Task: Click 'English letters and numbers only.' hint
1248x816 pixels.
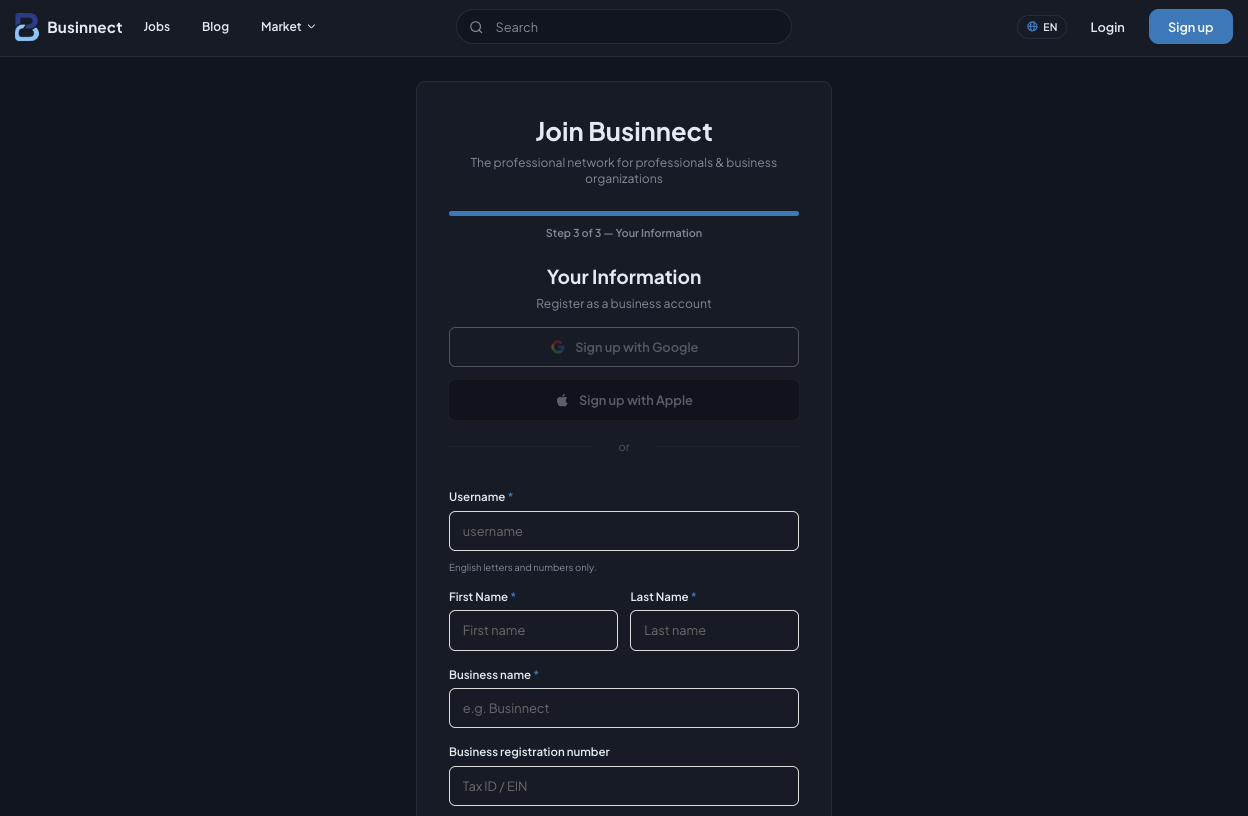Action: [x=522, y=568]
